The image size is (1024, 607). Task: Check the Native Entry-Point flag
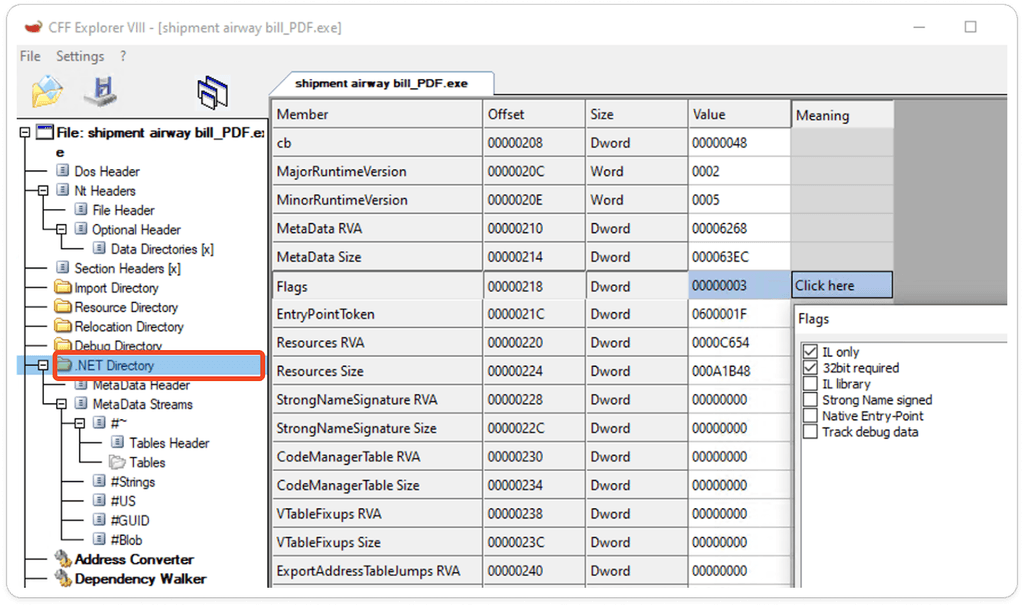[810, 416]
